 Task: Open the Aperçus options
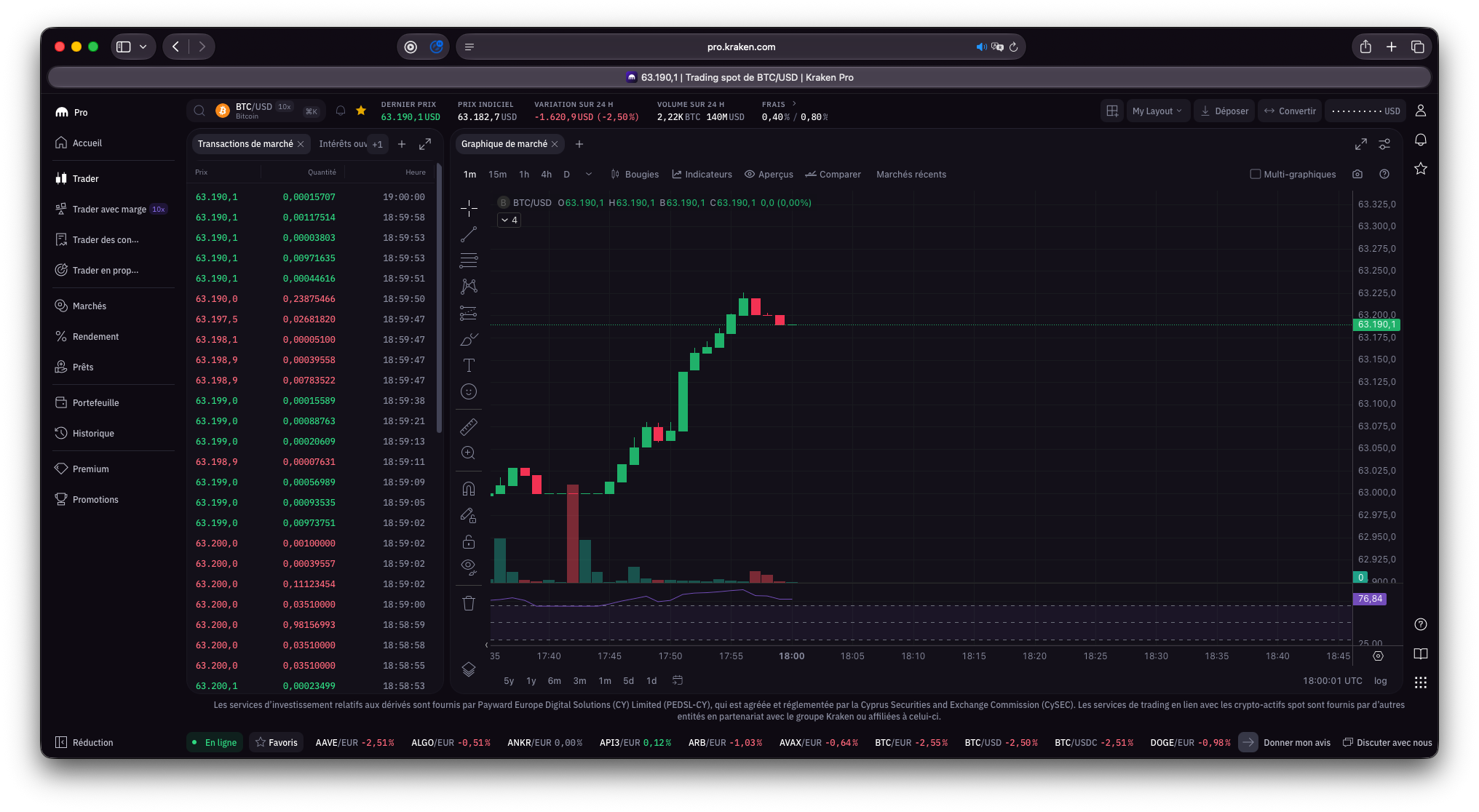click(769, 174)
